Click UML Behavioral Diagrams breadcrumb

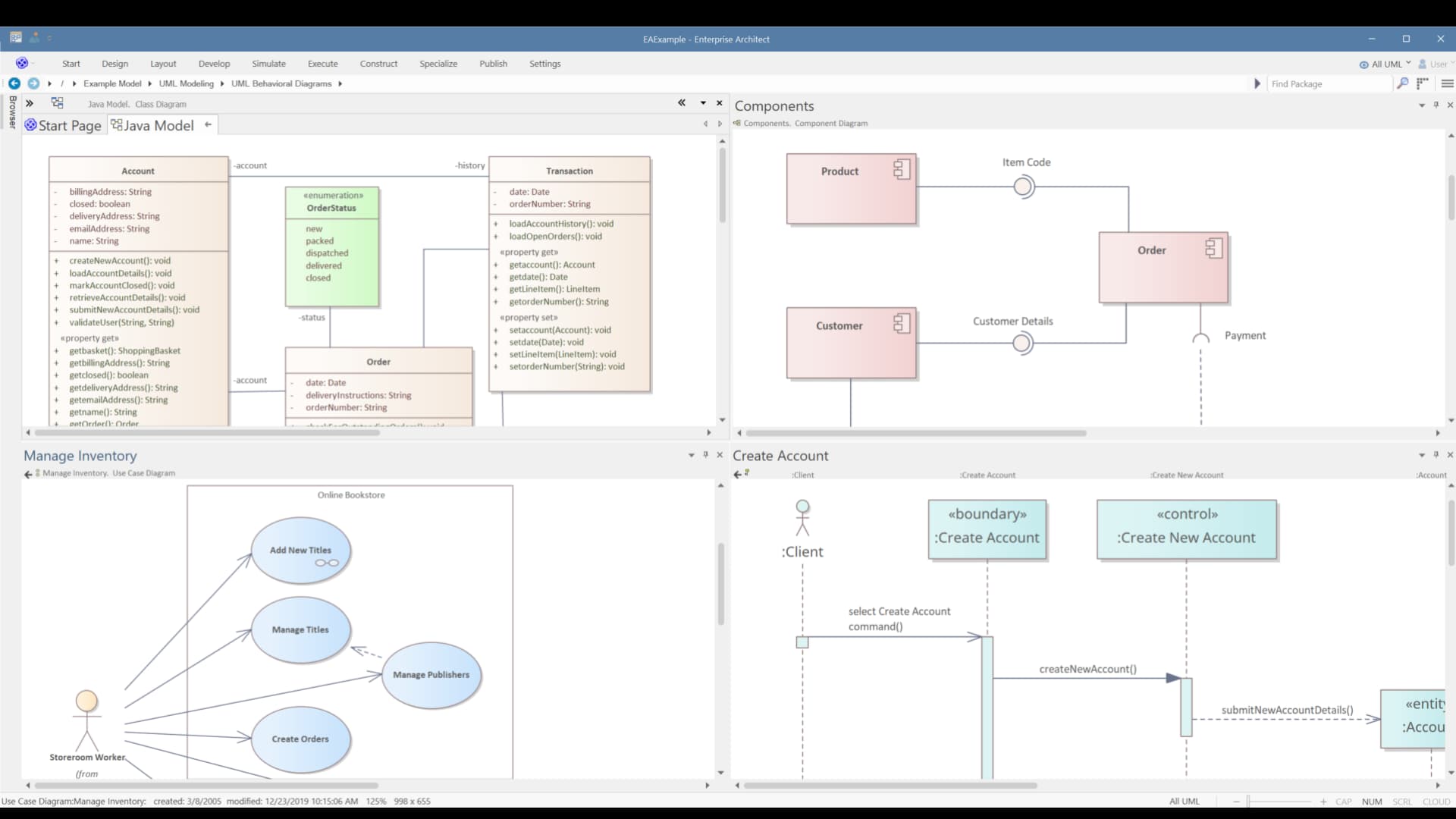pos(281,83)
